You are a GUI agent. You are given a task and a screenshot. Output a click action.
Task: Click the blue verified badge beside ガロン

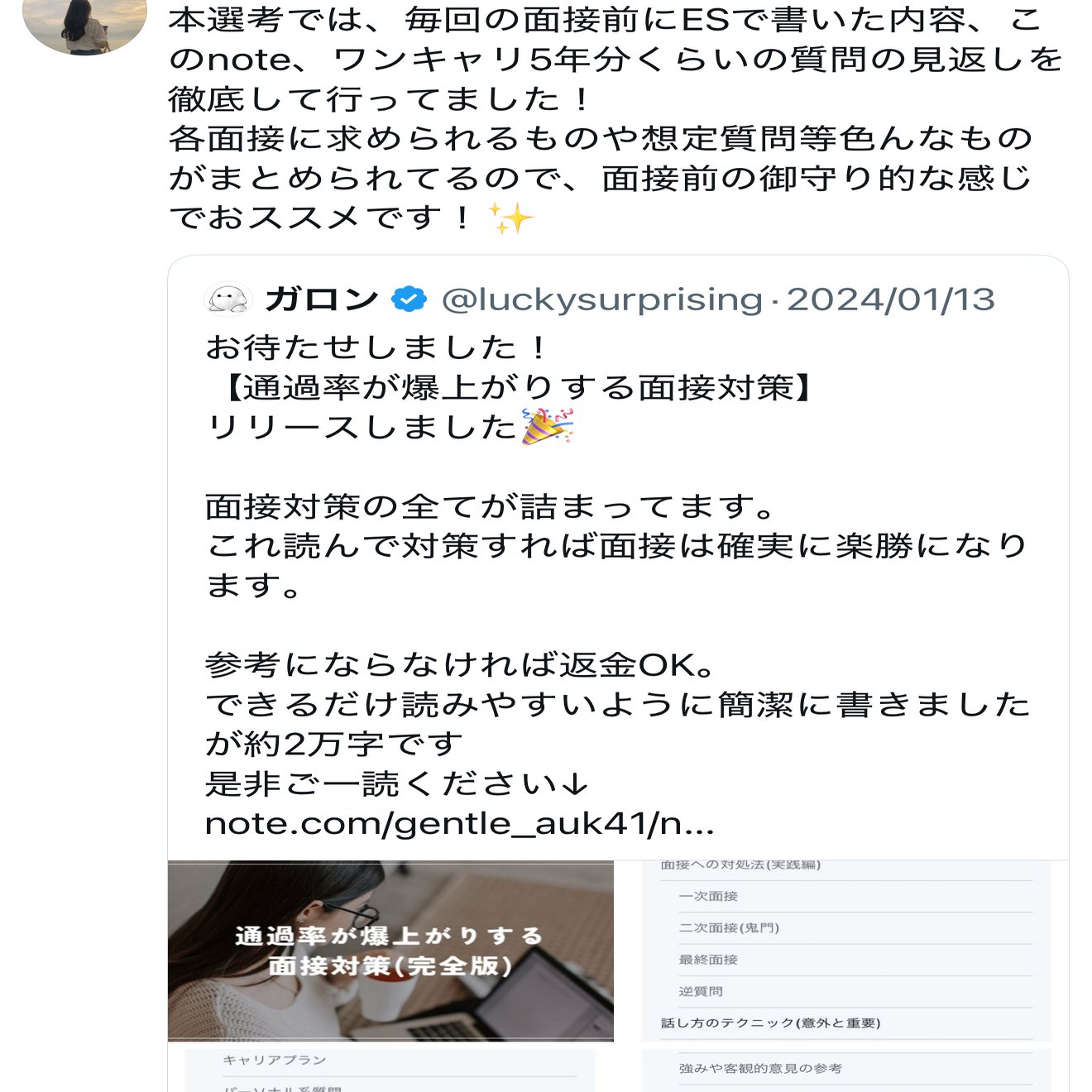(x=409, y=299)
